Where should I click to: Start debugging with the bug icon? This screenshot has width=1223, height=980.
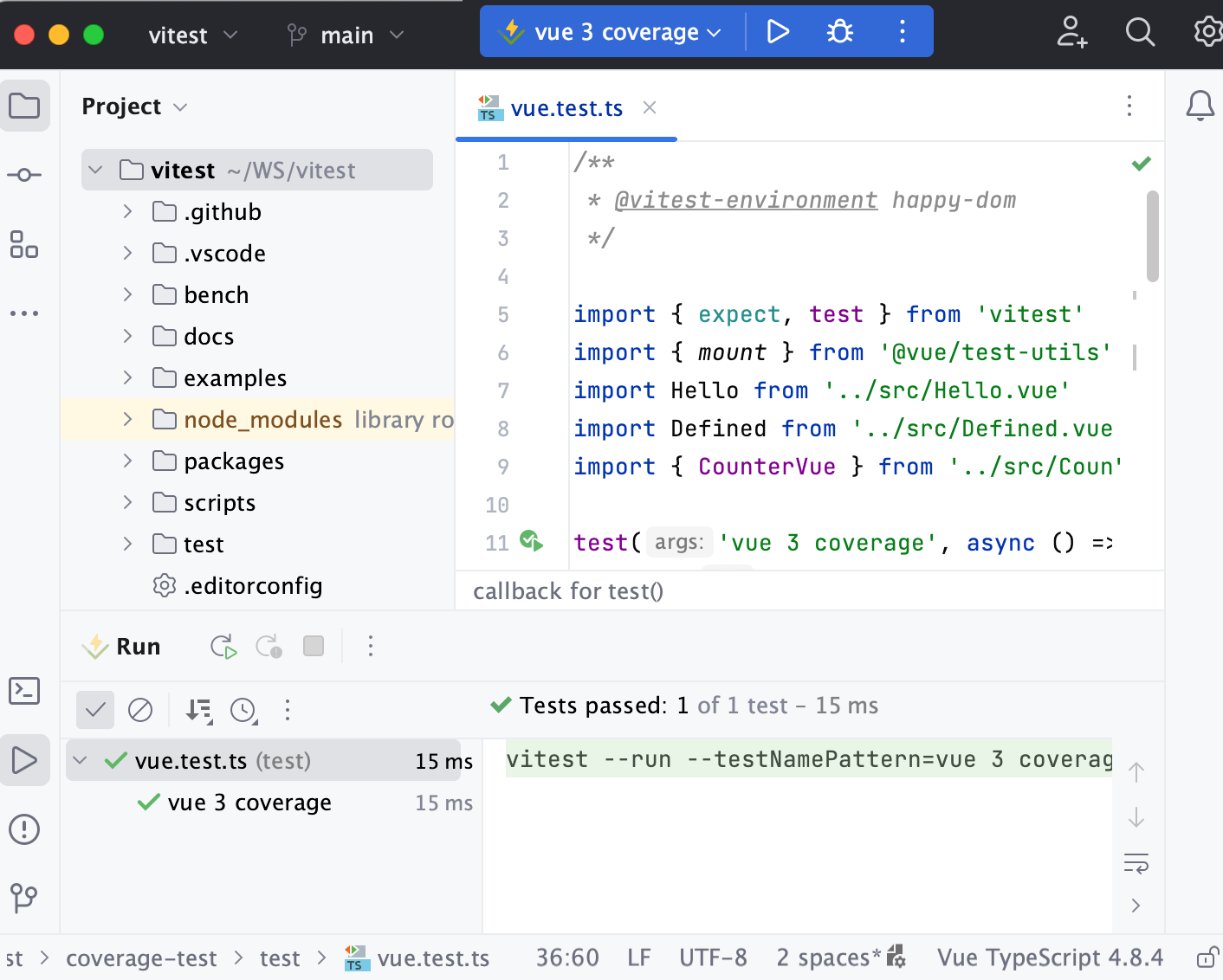point(839,31)
